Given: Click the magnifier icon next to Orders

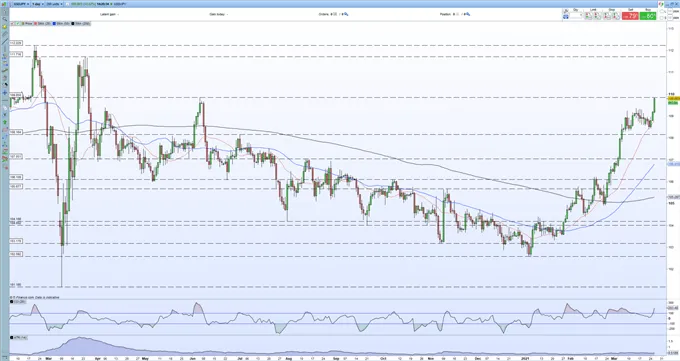Looking at the screenshot, I should click(x=346, y=14).
